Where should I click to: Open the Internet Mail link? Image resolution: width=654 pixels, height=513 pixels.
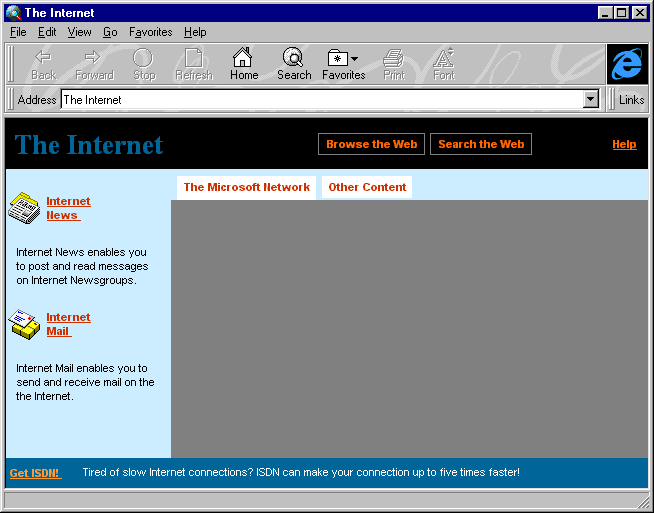(x=68, y=324)
